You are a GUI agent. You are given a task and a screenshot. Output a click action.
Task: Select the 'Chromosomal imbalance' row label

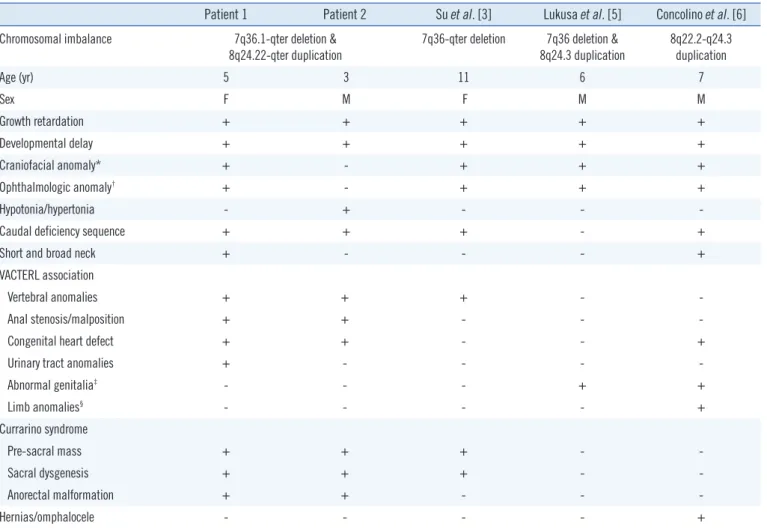pyautogui.click(x=56, y=39)
